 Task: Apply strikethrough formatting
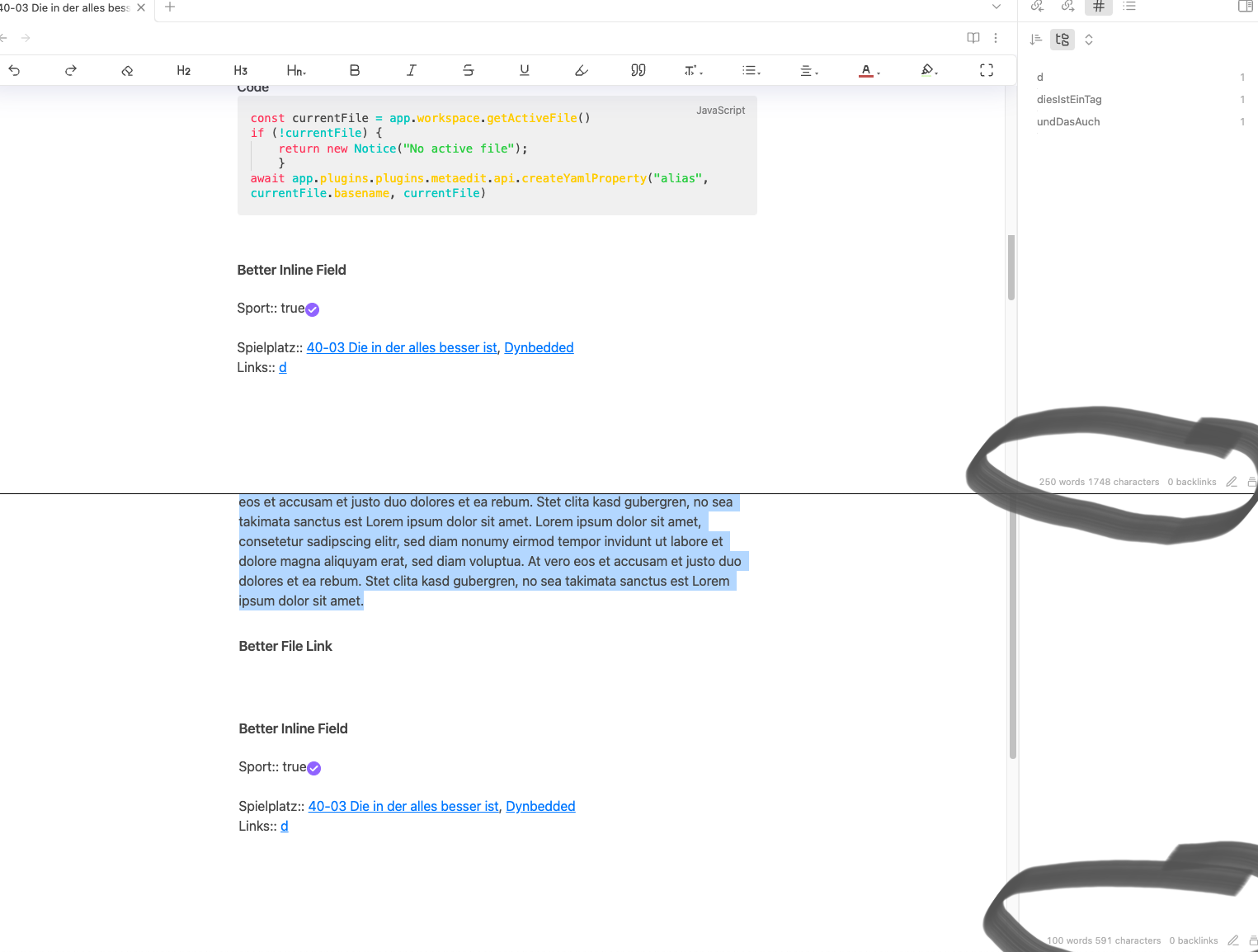pos(468,70)
